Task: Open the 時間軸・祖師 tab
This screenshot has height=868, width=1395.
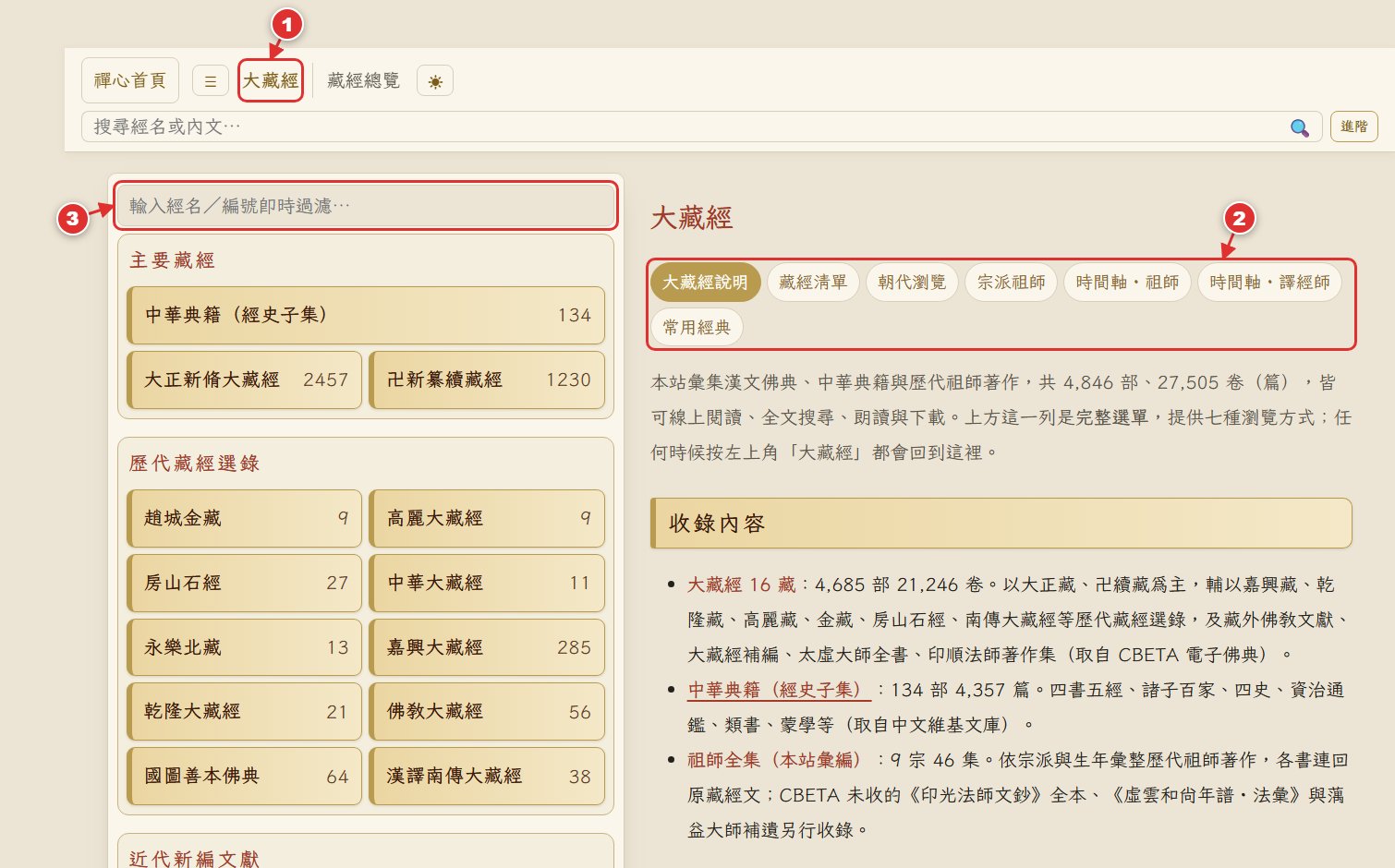Action: (1127, 282)
